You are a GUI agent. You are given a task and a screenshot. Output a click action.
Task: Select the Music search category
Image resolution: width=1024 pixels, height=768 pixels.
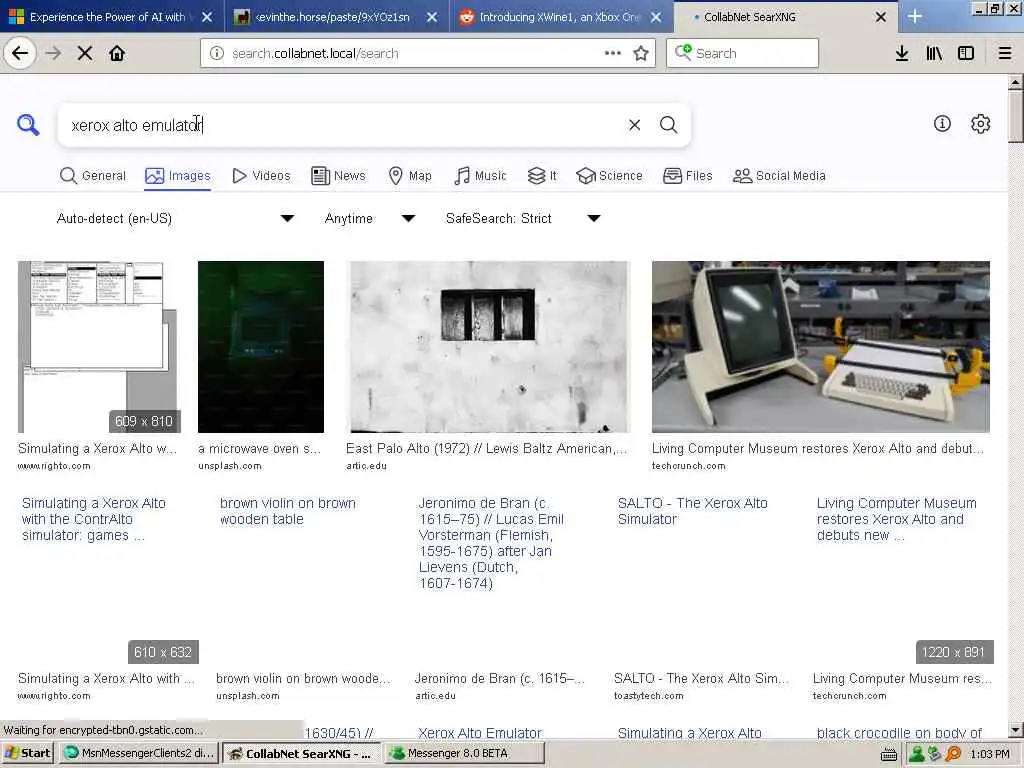pyautogui.click(x=480, y=176)
